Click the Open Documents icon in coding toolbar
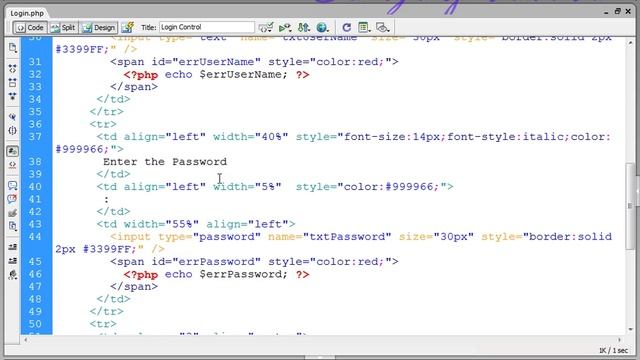The image size is (640, 360). [13, 48]
